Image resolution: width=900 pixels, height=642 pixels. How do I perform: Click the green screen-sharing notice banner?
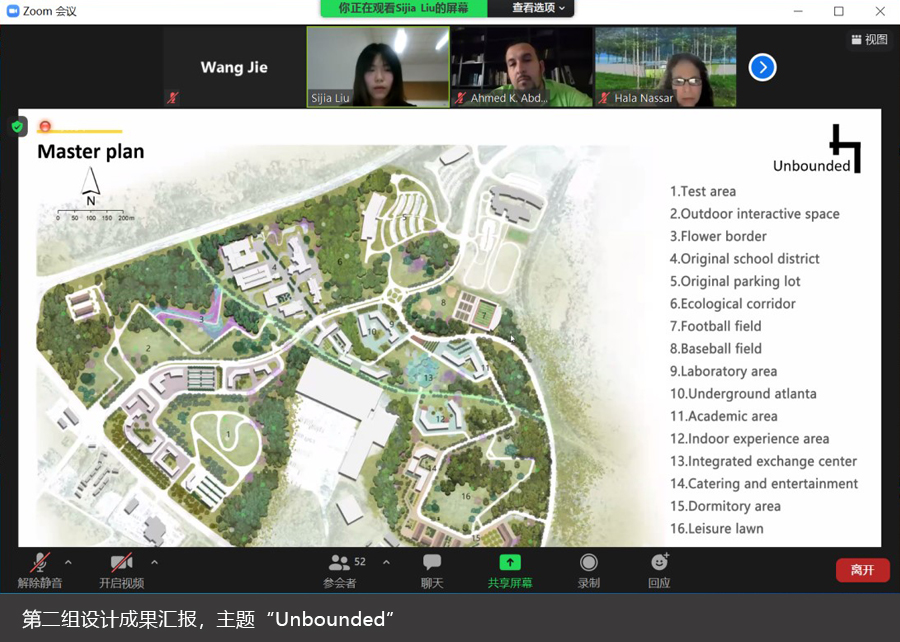(x=404, y=8)
